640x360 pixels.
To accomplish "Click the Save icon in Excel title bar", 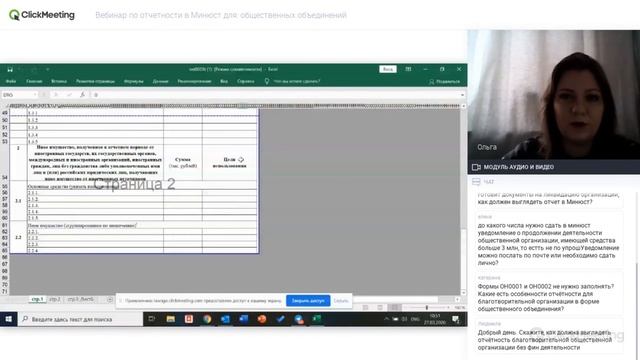I will point(10,69).
